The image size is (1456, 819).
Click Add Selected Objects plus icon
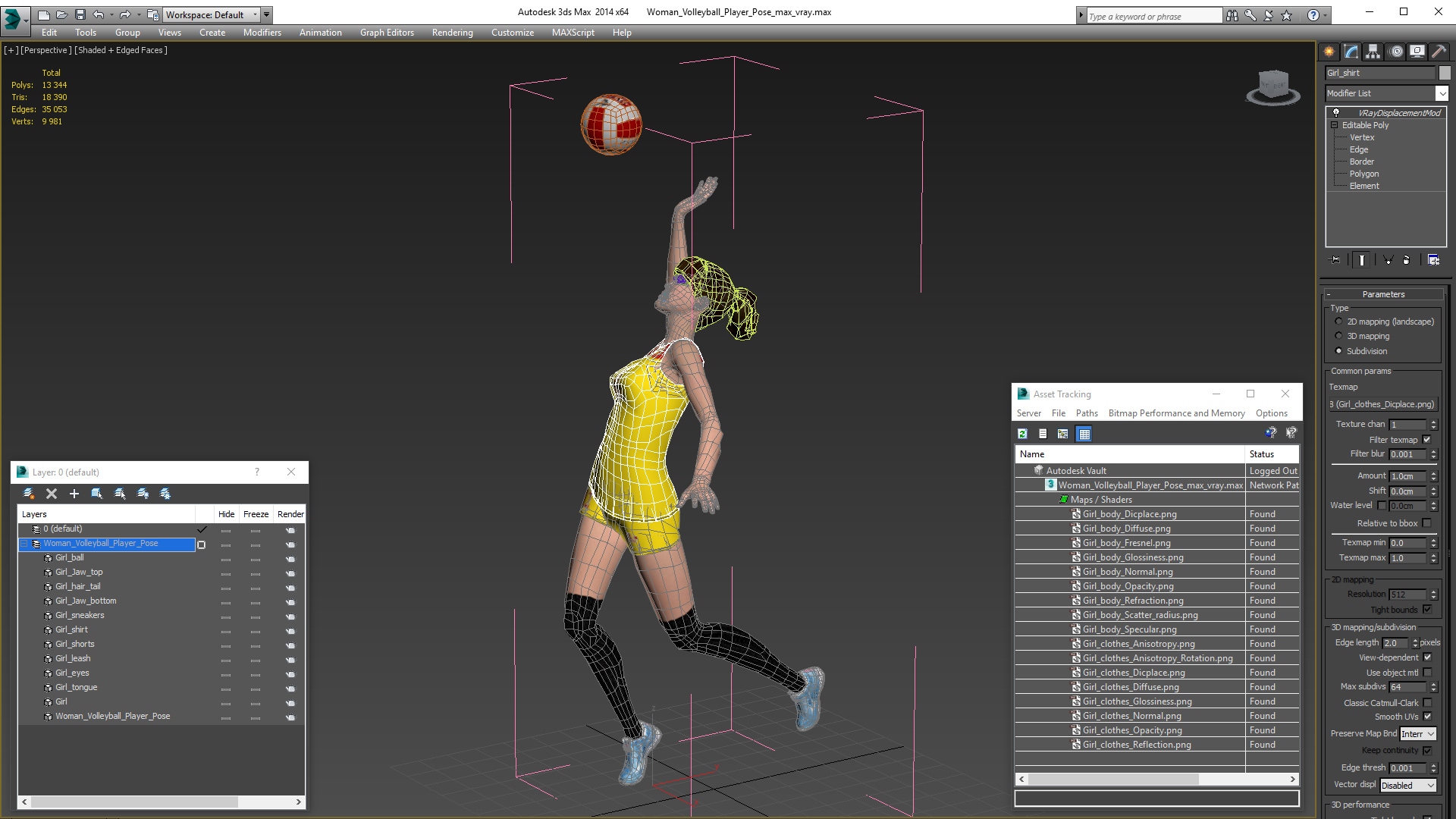coord(74,494)
